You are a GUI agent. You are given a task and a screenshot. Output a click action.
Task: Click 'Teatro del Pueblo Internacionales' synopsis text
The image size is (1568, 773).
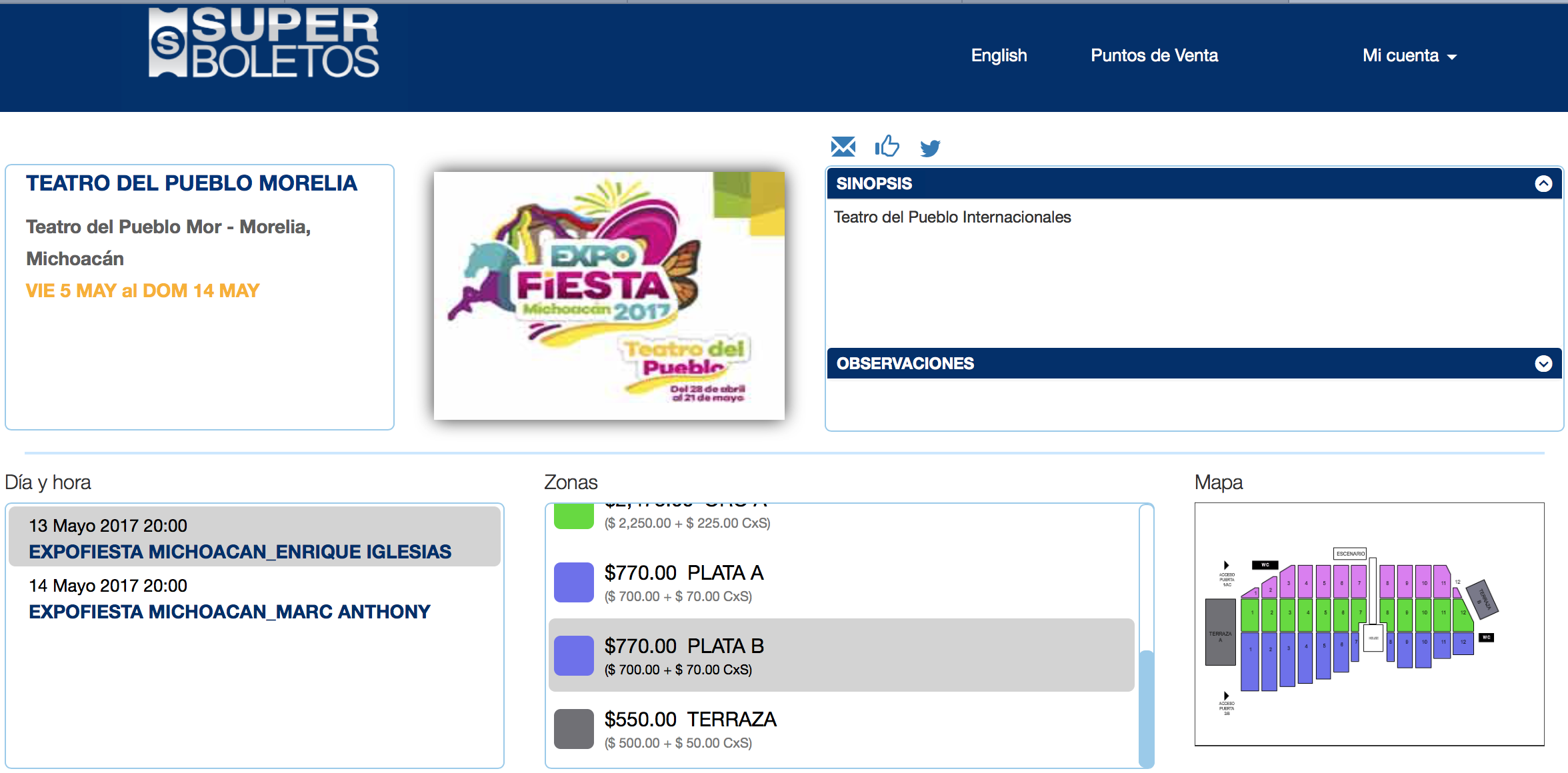[x=952, y=217]
